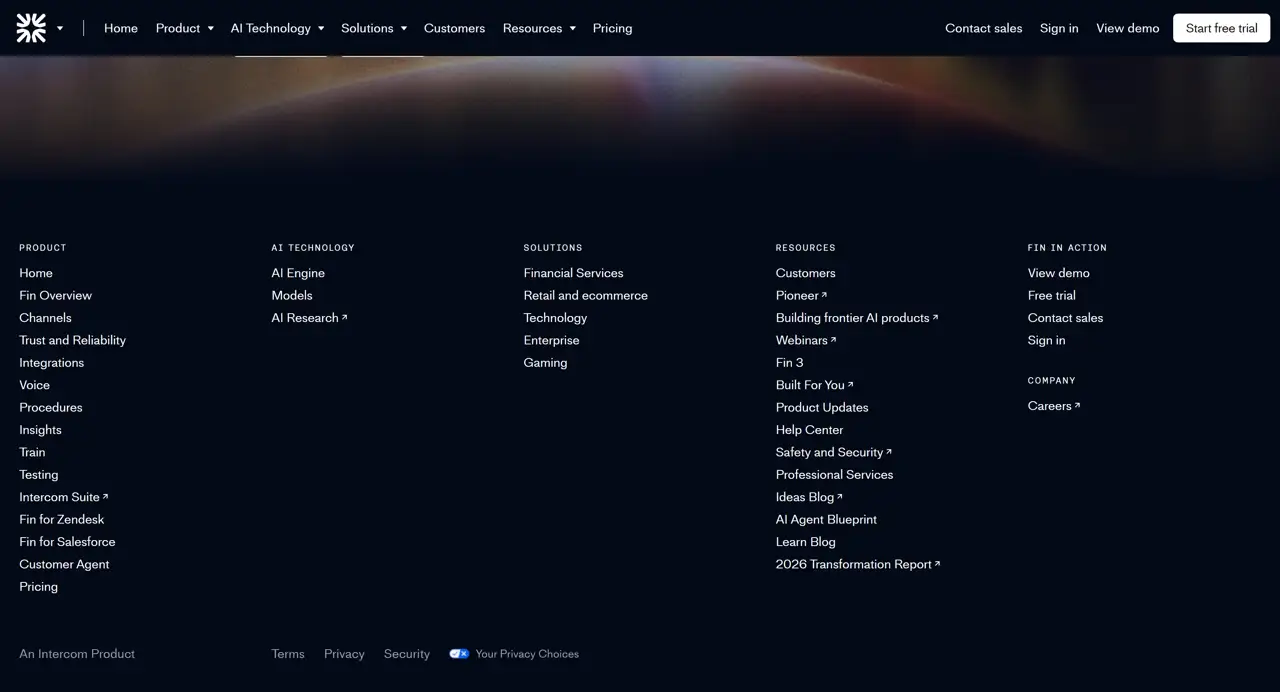Expand the Solutions nav dropdown
Screen dimensions: 1280x692
pyautogui.click(x=373, y=28)
